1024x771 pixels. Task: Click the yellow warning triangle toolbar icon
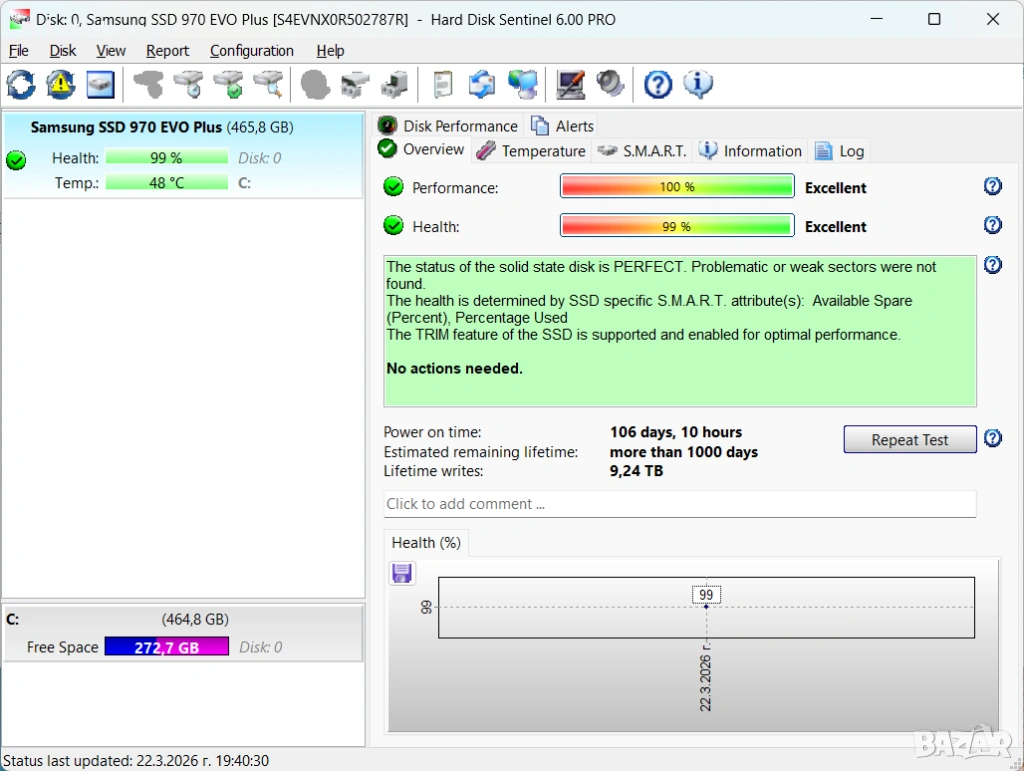click(60, 85)
